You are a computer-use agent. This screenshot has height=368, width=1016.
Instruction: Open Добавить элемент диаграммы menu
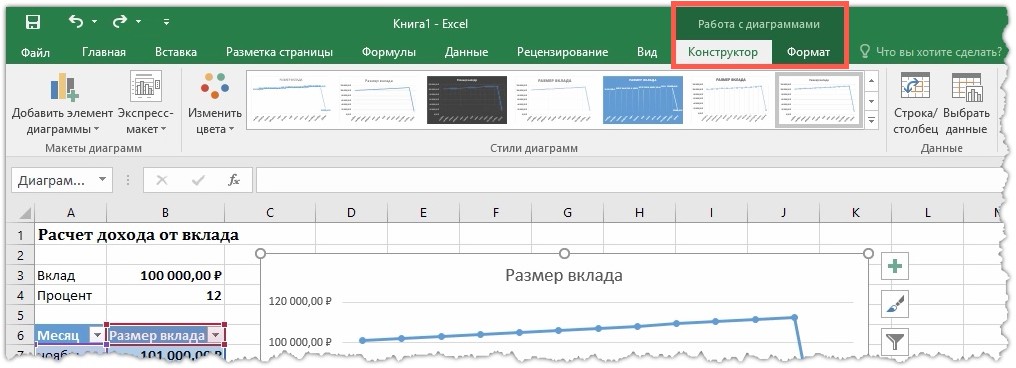pyautogui.click(x=62, y=104)
